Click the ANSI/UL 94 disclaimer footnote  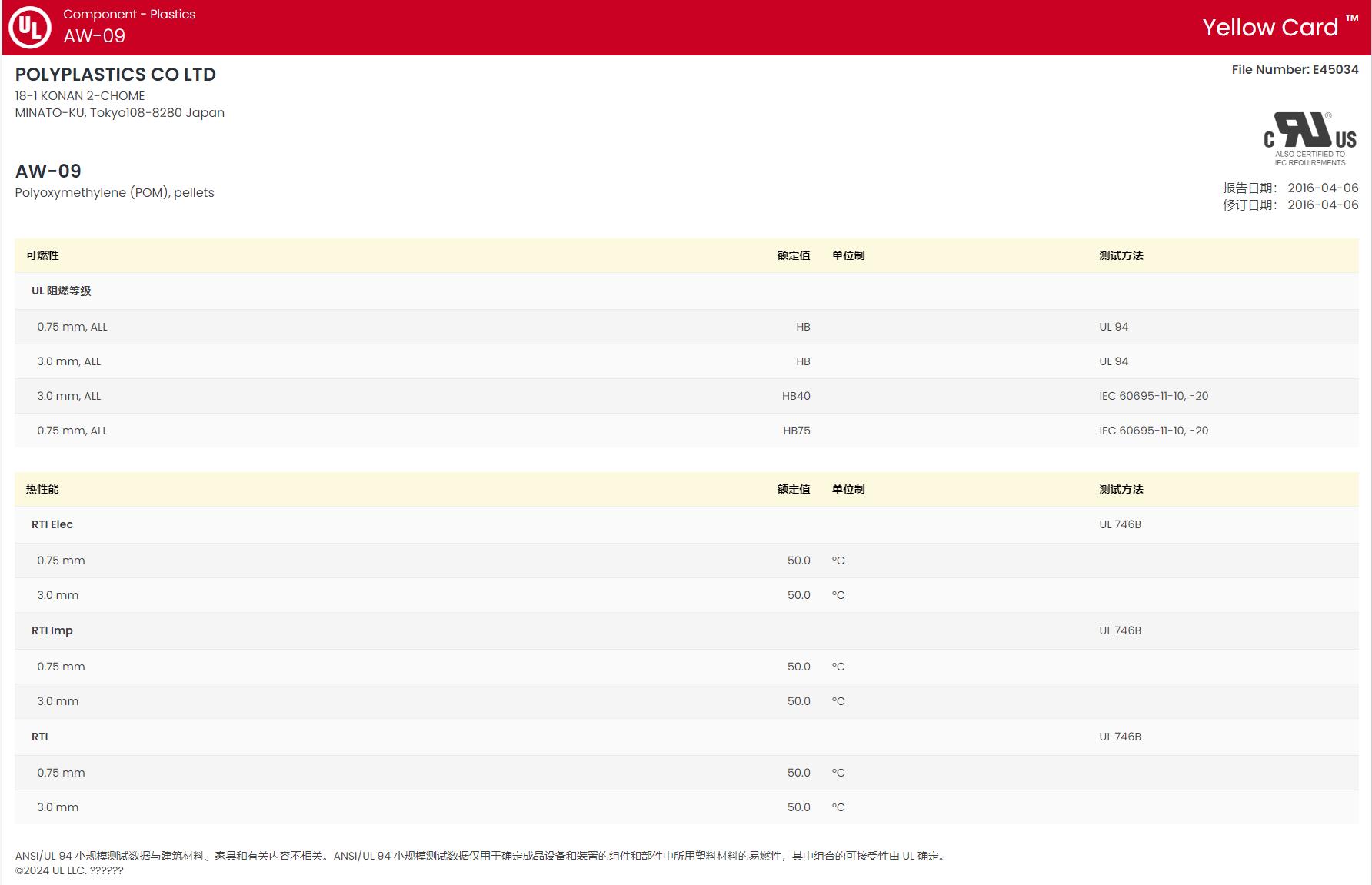tap(481, 856)
